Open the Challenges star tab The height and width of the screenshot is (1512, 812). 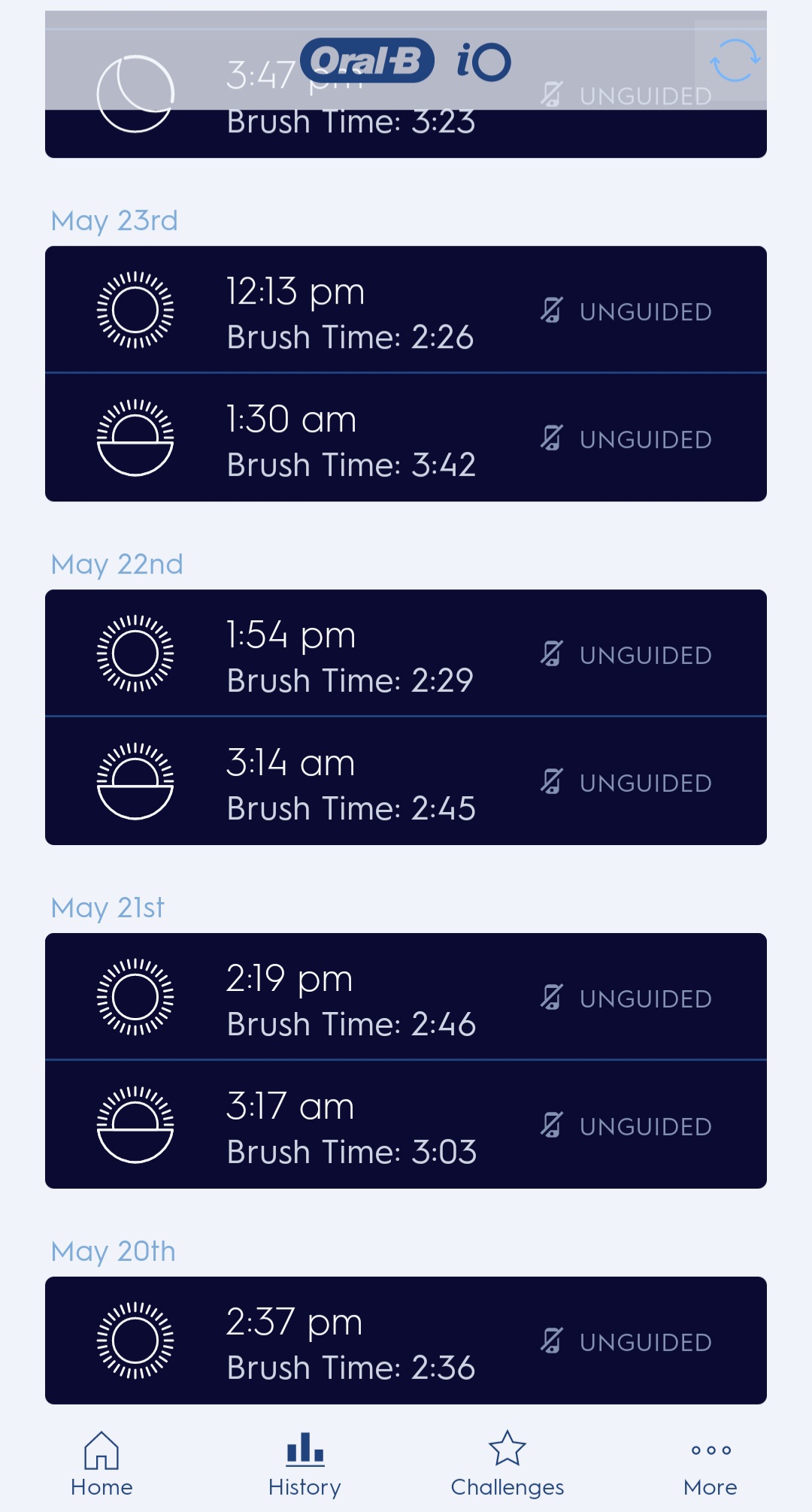pos(507,1463)
